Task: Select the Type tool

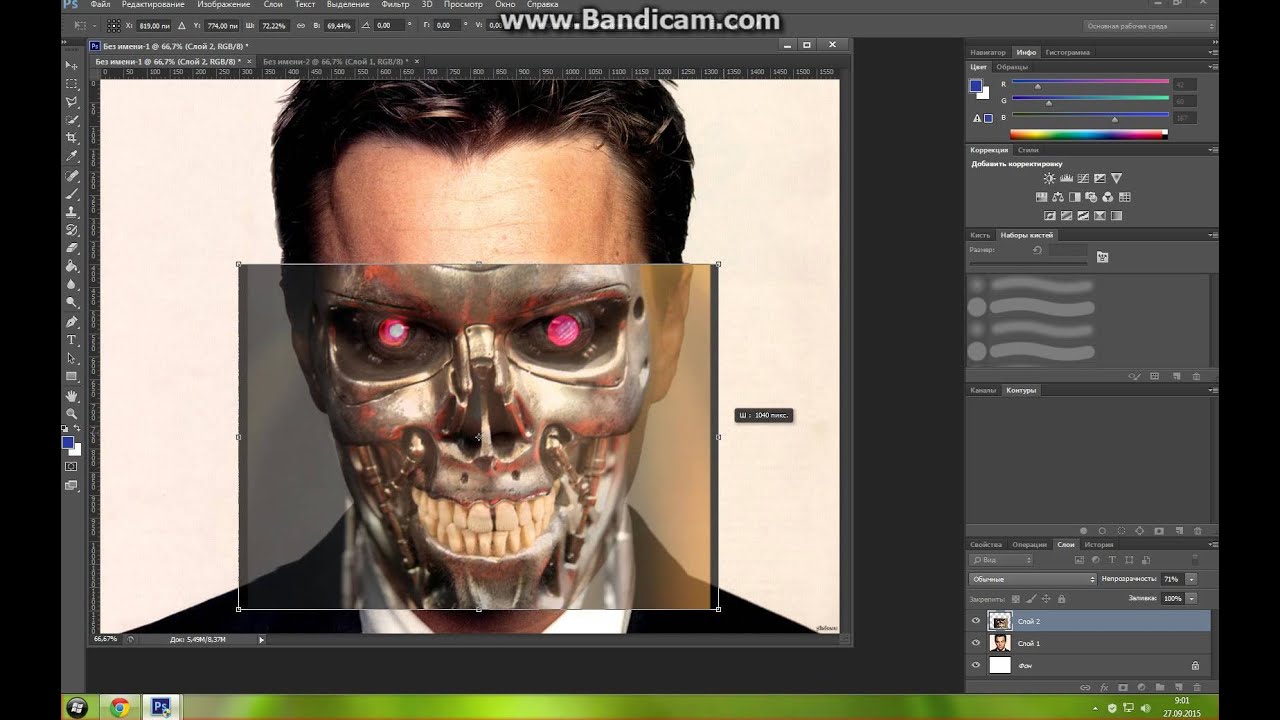Action: 72,340
